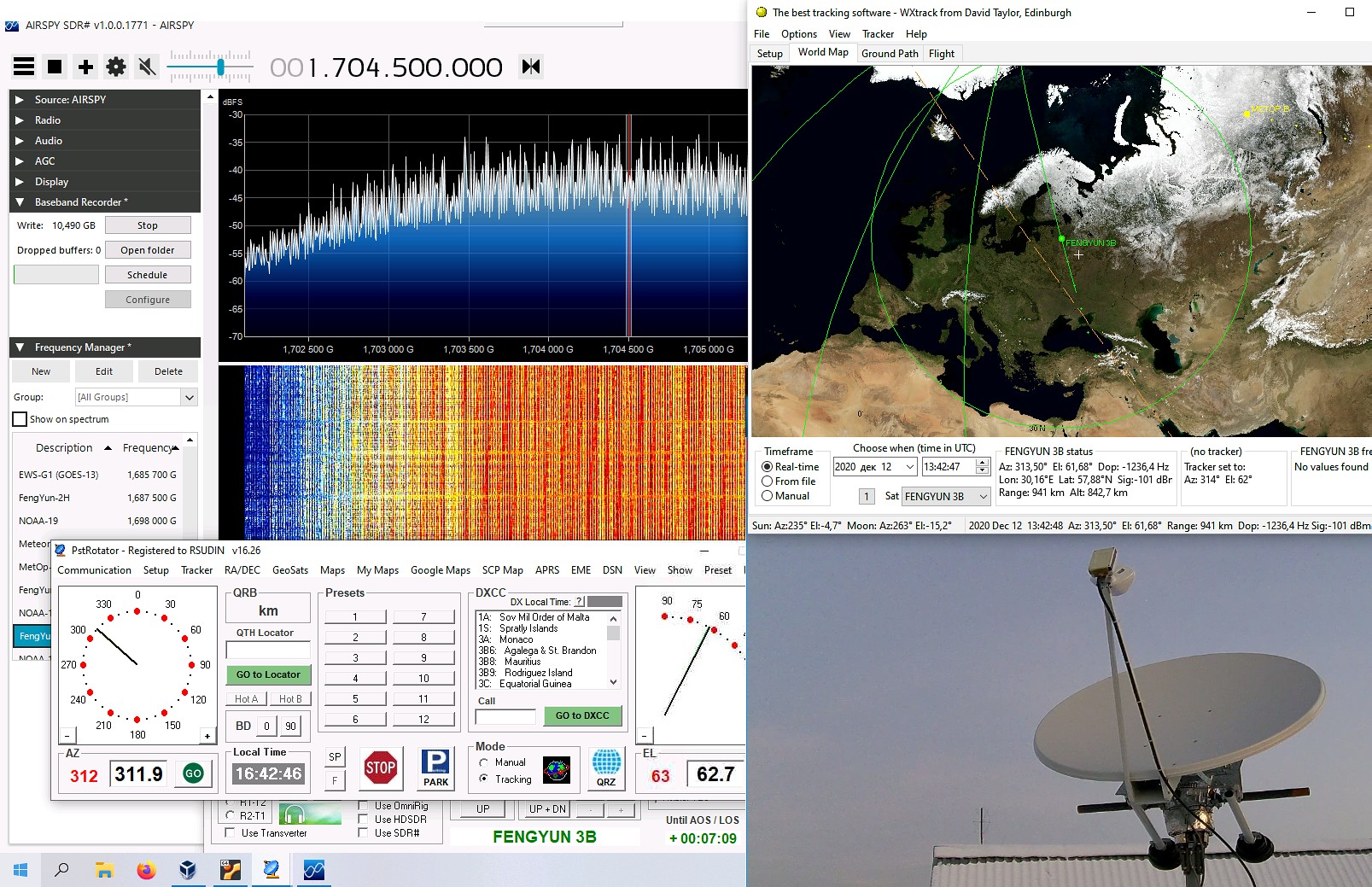Switch to Flight tab in WXtrack
The height and width of the screenshot is (887, 1372).
click(942, 54)
